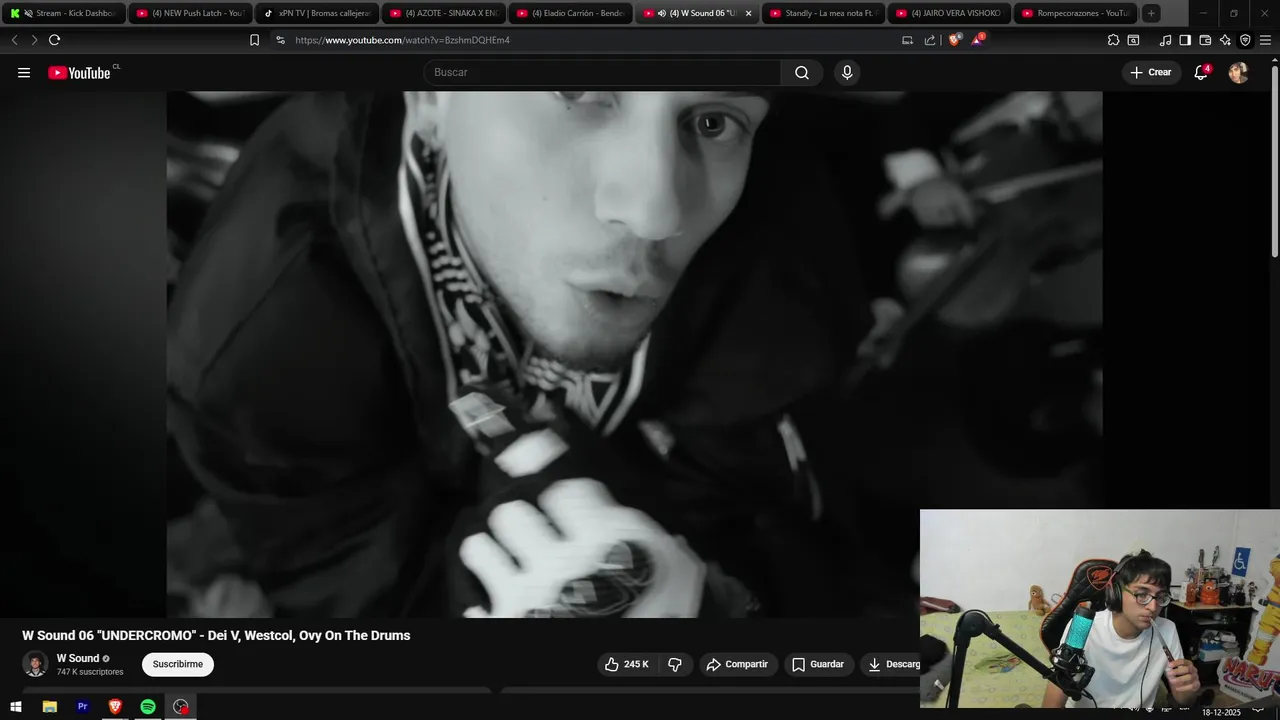Screen dimensions: 1280x720
Task: Reload the page with refresh icon
Action: 54,40
